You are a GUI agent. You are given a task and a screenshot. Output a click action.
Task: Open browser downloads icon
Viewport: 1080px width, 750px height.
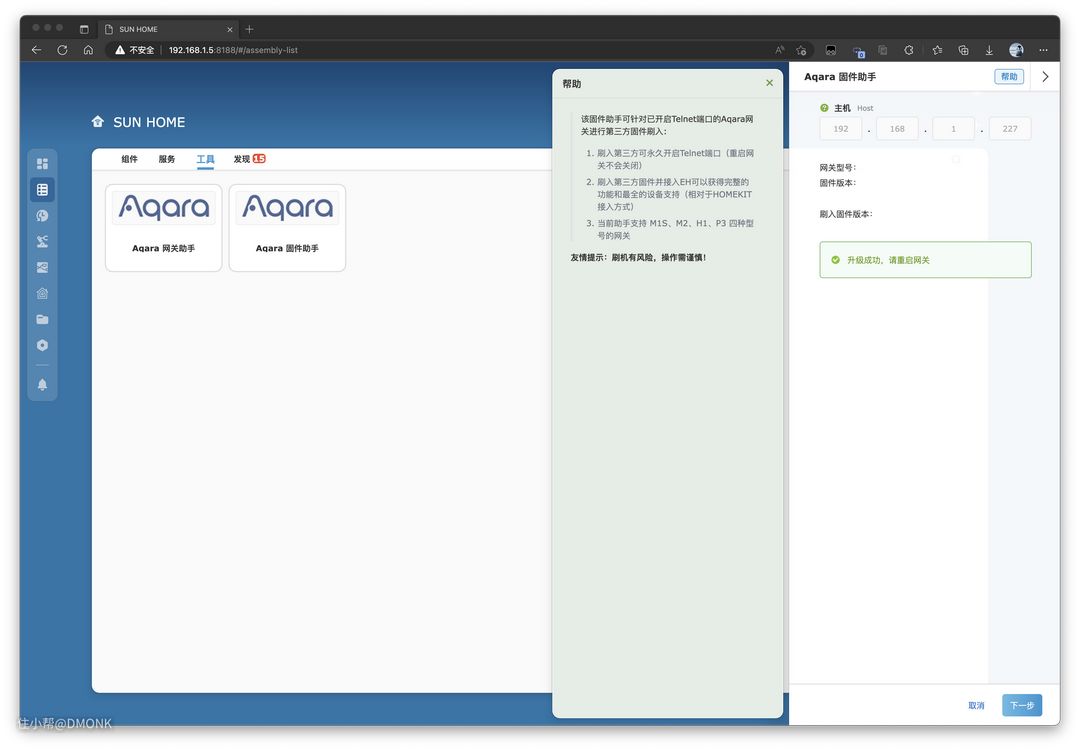click(989, 50)
